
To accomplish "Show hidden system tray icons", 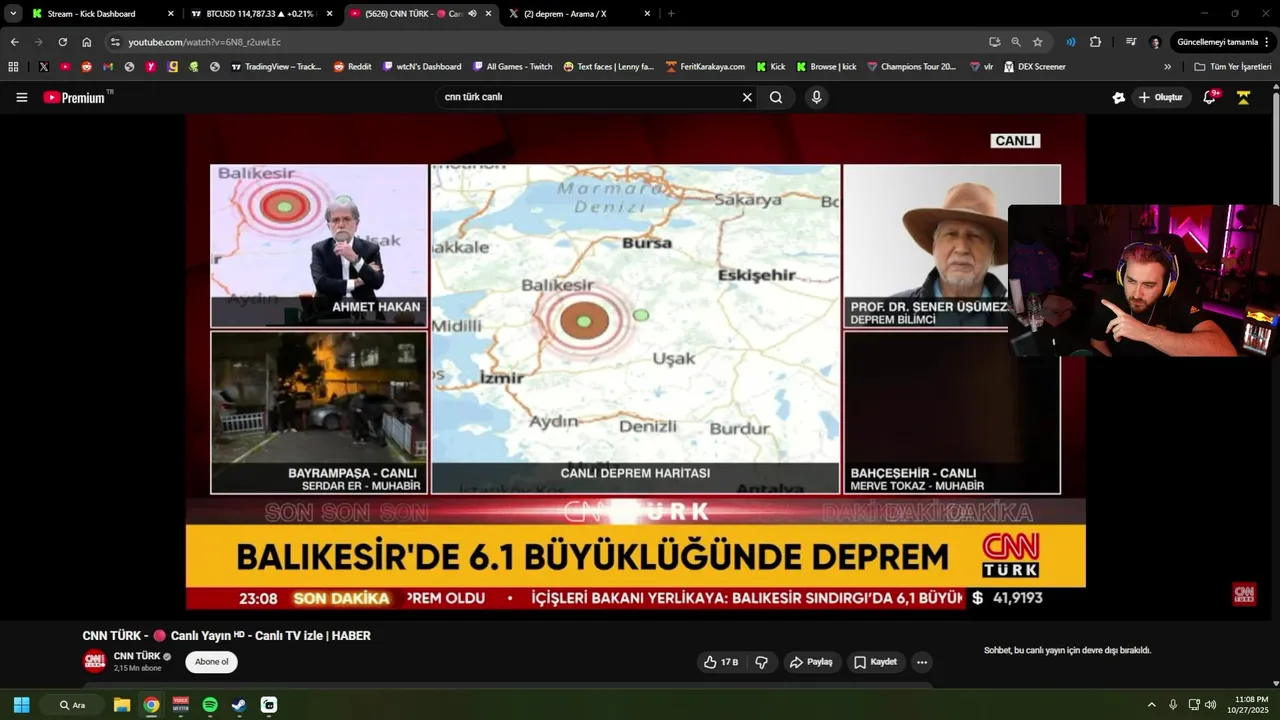I will 1151,705.
